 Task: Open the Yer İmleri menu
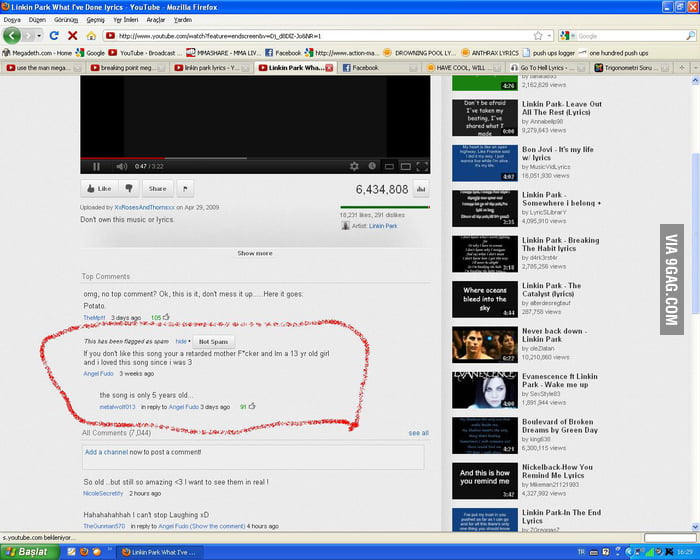[x=126, y=19]
